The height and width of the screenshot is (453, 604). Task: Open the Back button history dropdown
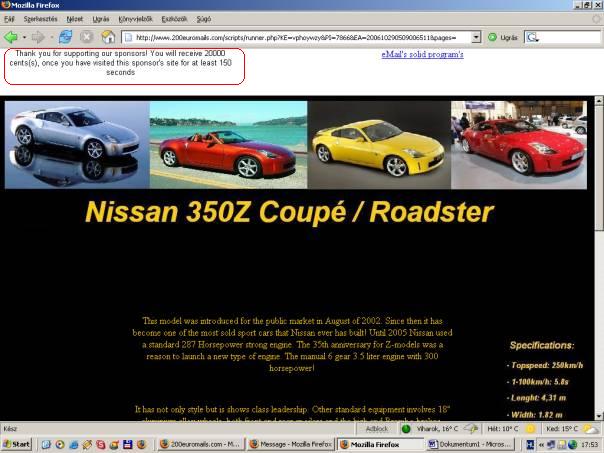tap(24, 37)
